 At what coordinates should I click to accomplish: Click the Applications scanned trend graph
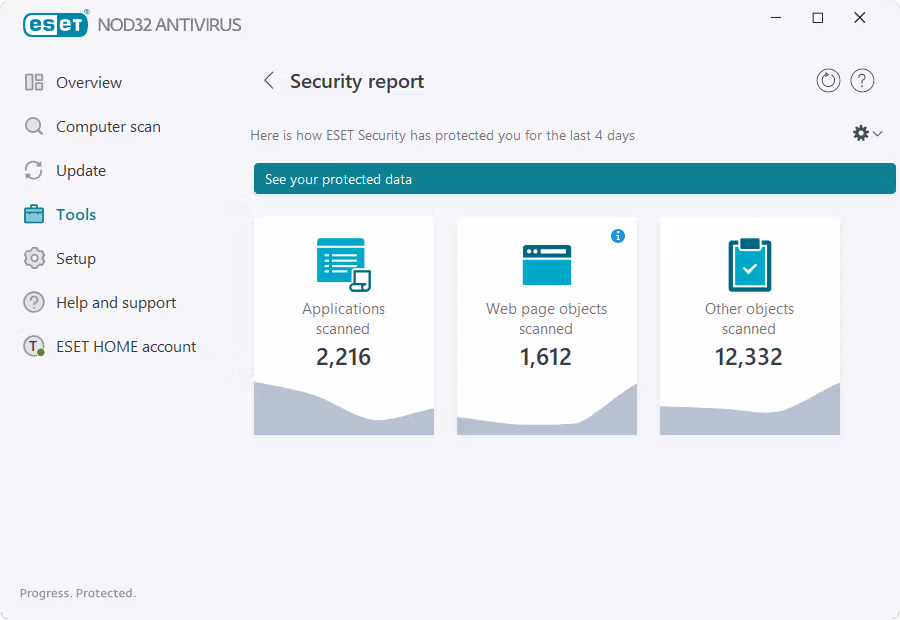point(344,408)
